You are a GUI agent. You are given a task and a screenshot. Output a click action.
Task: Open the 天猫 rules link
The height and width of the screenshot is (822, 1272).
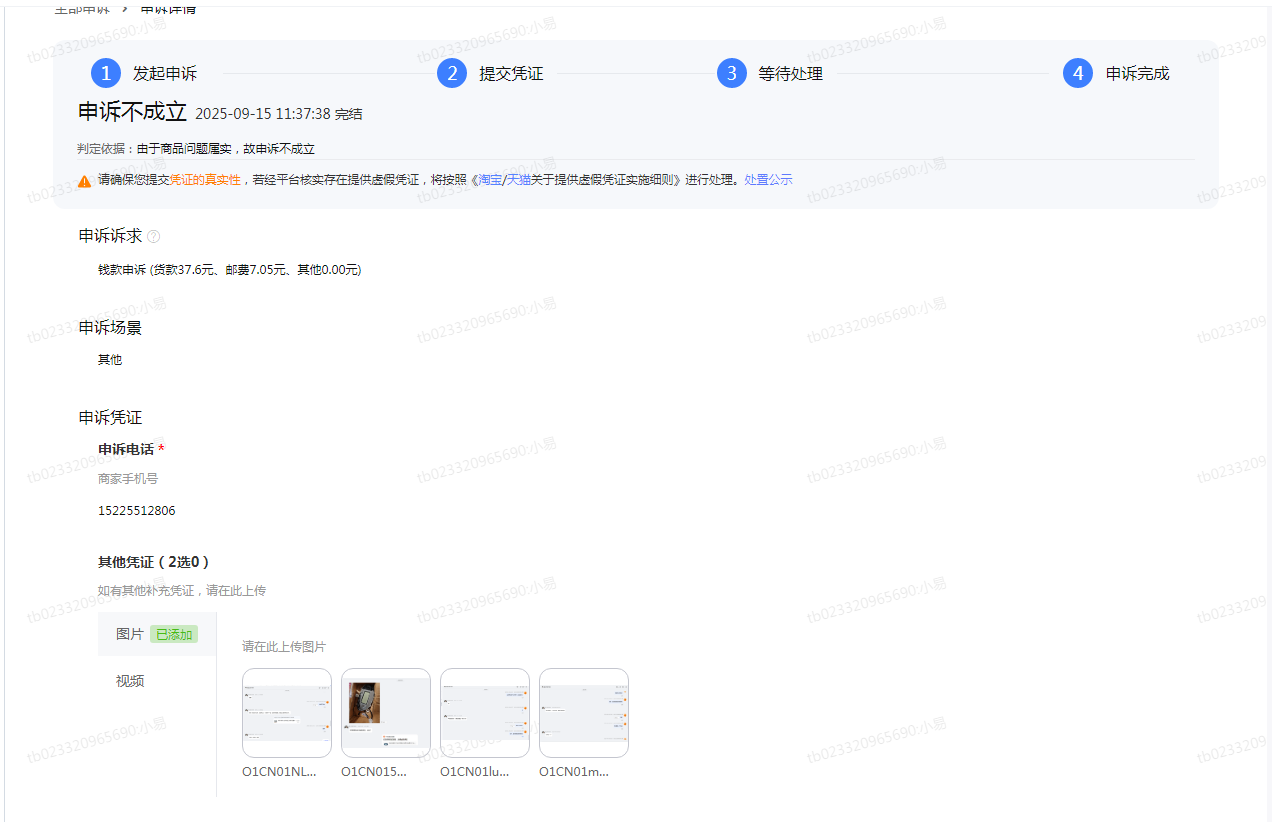518,180
